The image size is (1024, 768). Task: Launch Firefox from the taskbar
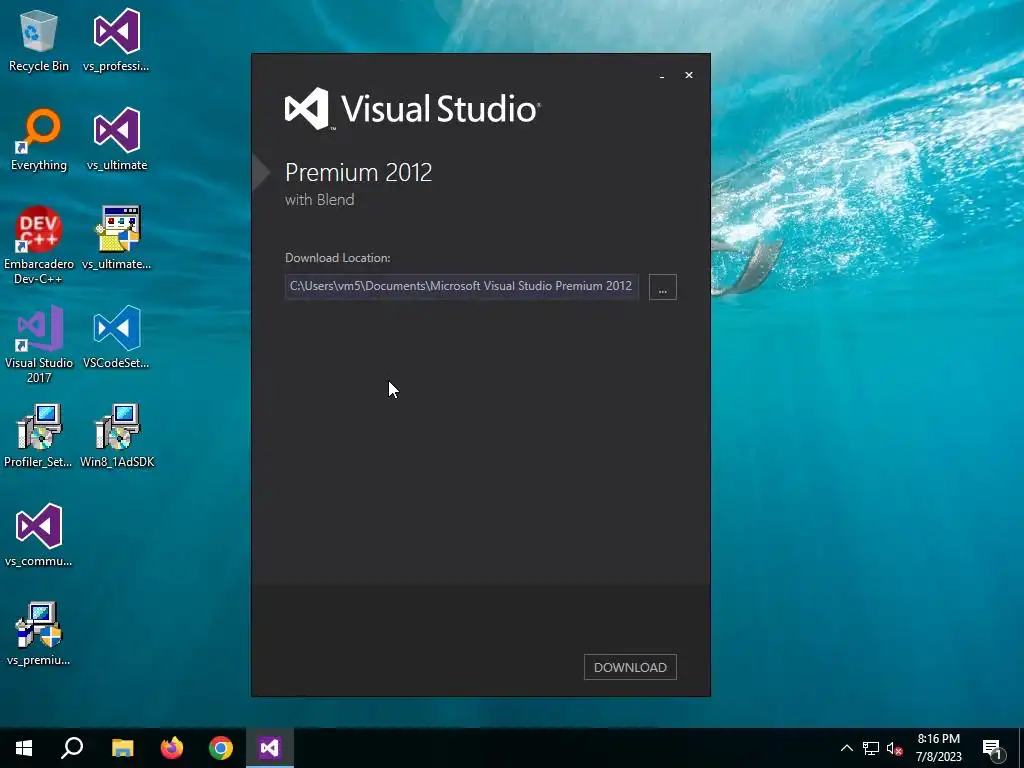point(172,748)
